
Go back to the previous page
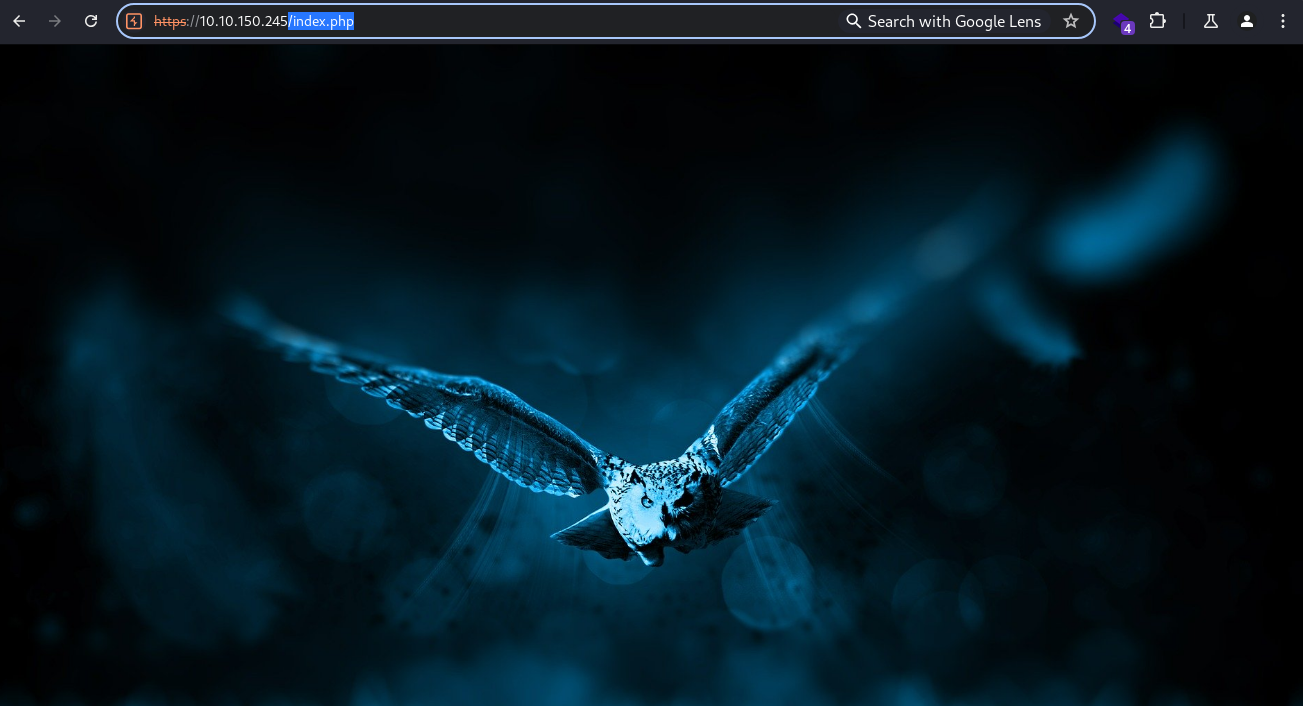click(x=19, y=21)
